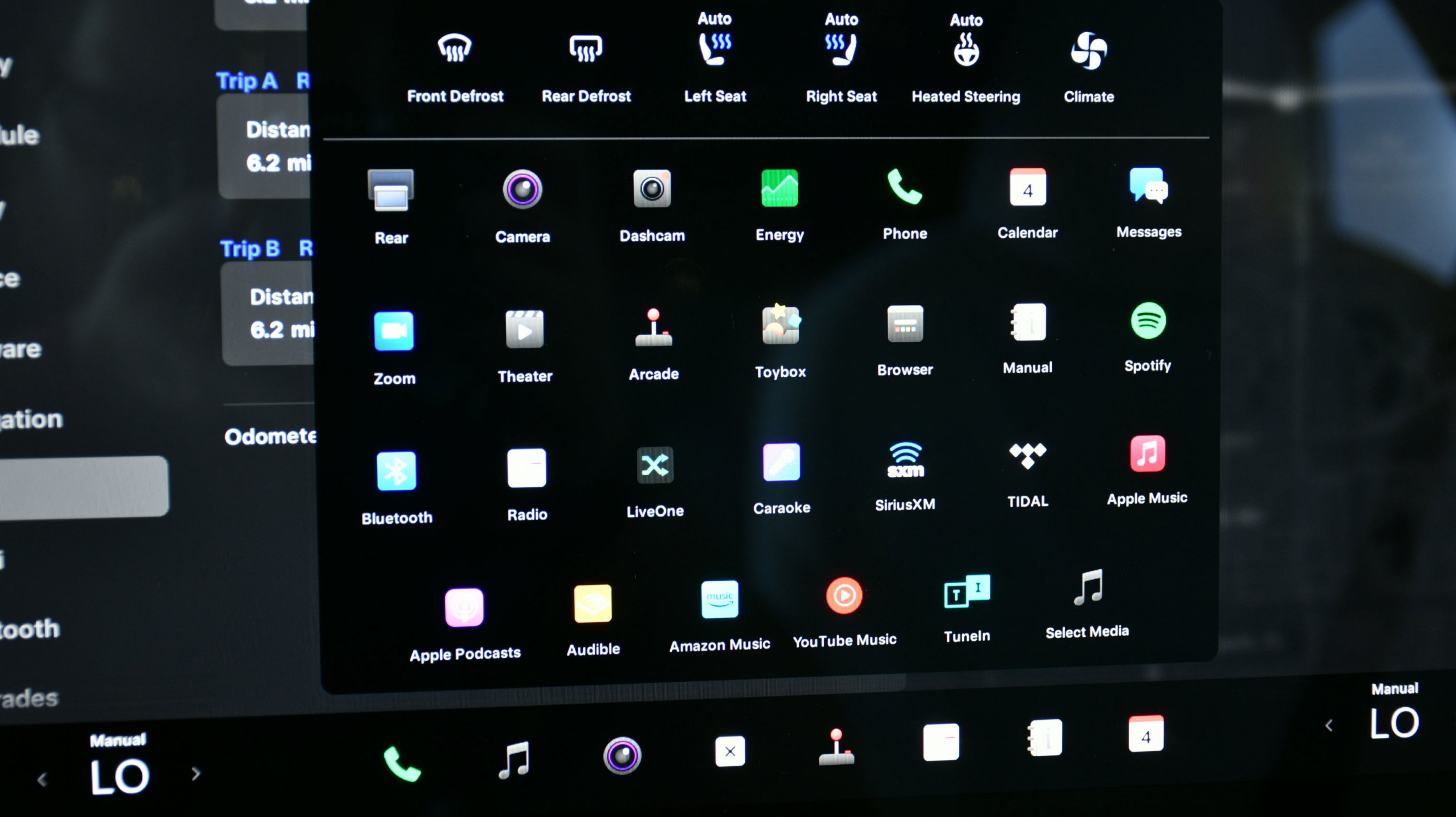Decrease driver temperature with left arrow
The height and width of the screenshot is (817, 1456).
[x=42, y=780]
